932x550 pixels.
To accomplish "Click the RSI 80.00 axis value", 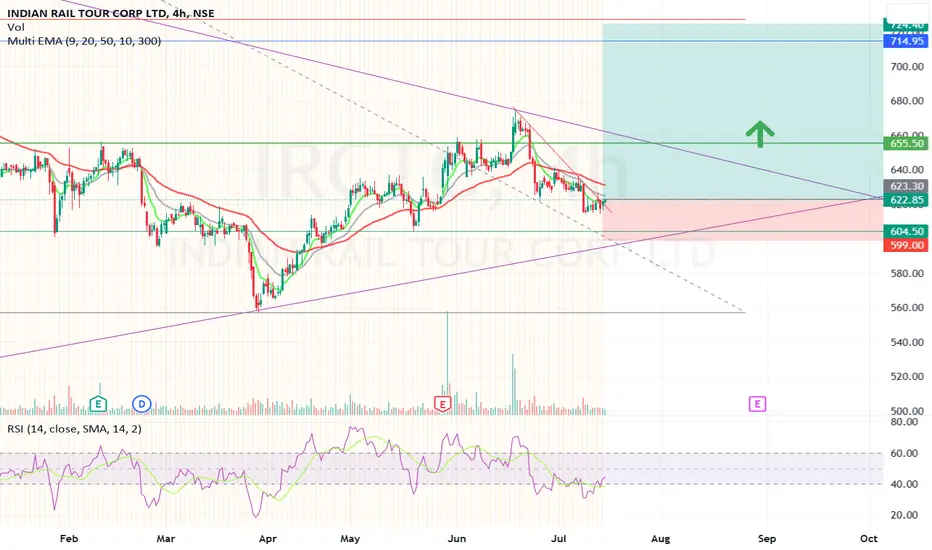I will pos(904,422).
